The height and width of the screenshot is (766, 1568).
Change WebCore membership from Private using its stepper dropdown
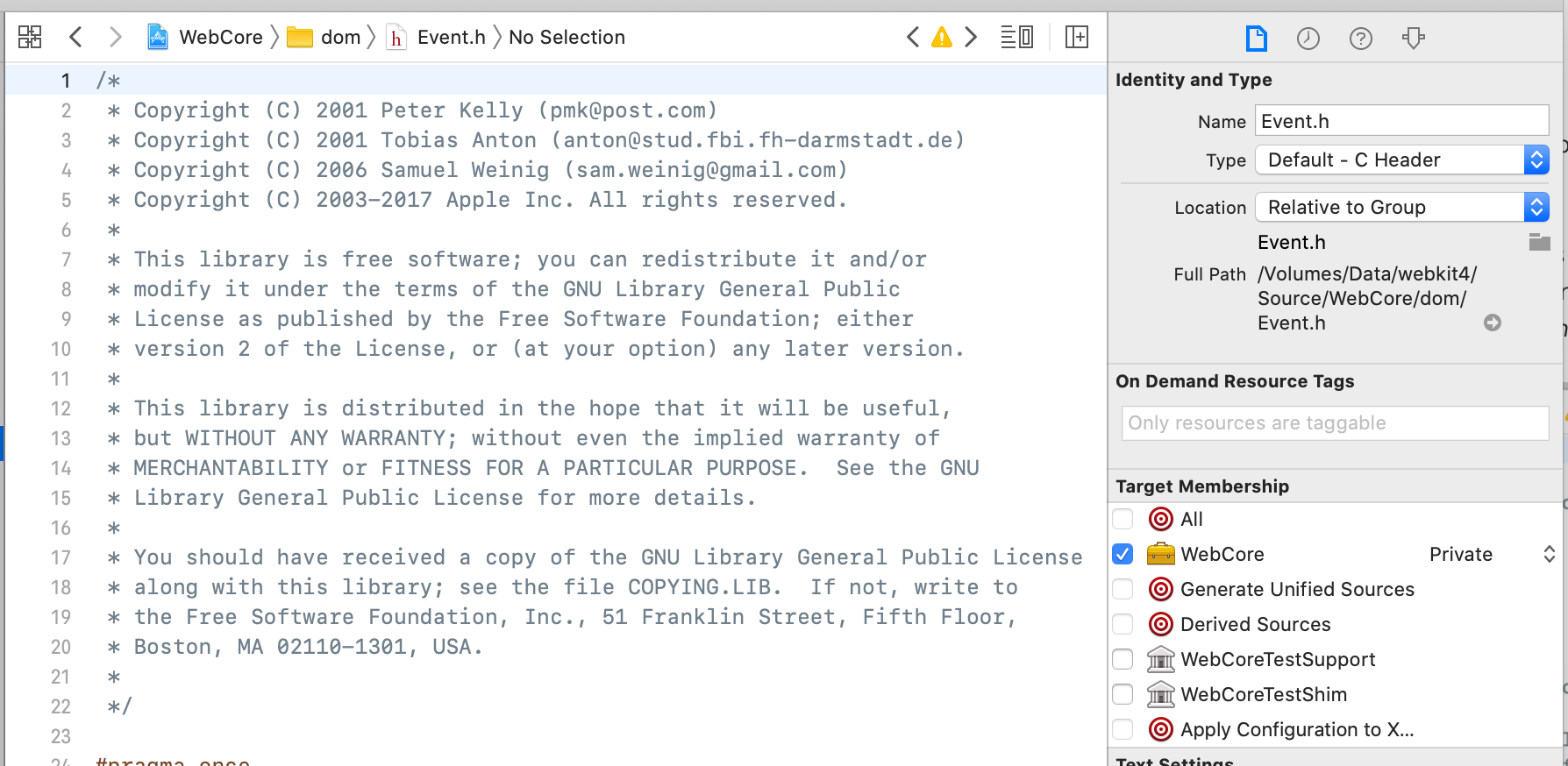pyautogui.click(x=1549, y=554)
